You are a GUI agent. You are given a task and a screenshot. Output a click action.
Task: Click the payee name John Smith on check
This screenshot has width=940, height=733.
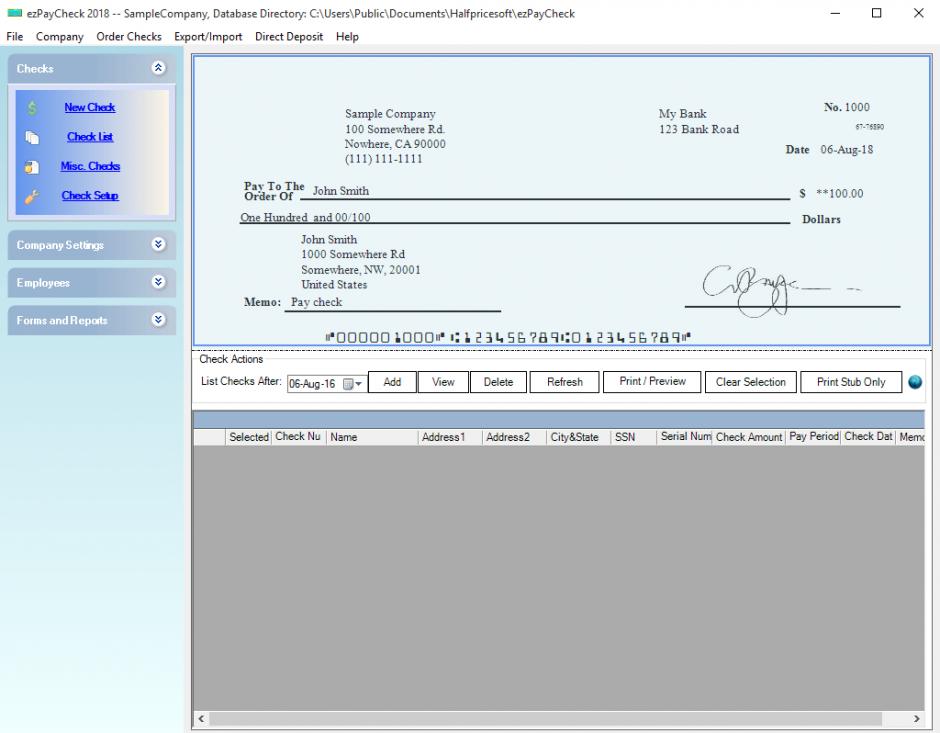[x=341, y=191]
